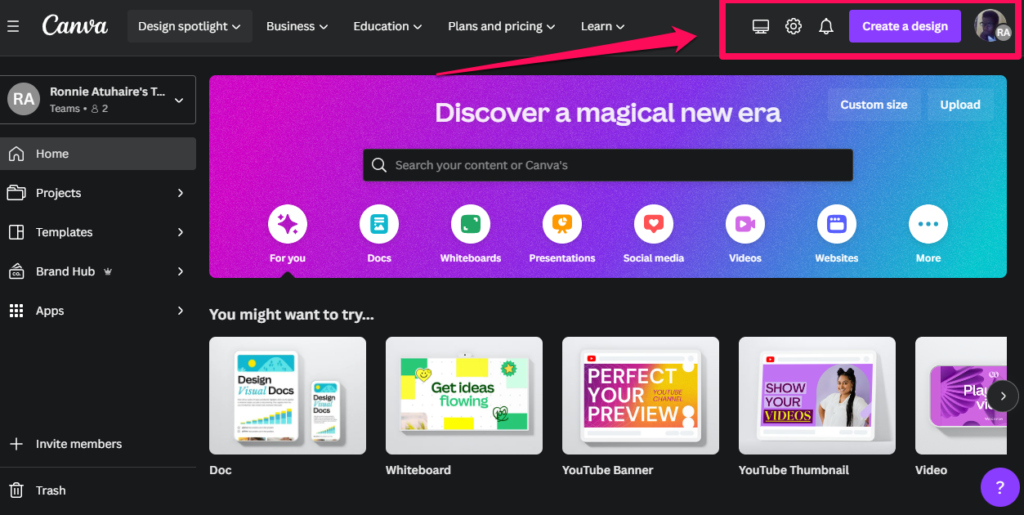Select the Whiteboards category icon
Screen dimensions: 1024x515
(470, 224)
